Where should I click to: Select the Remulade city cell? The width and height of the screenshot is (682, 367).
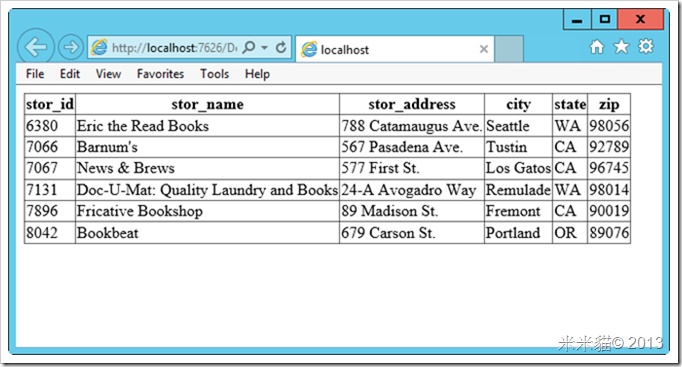click(x=518, y=190)
